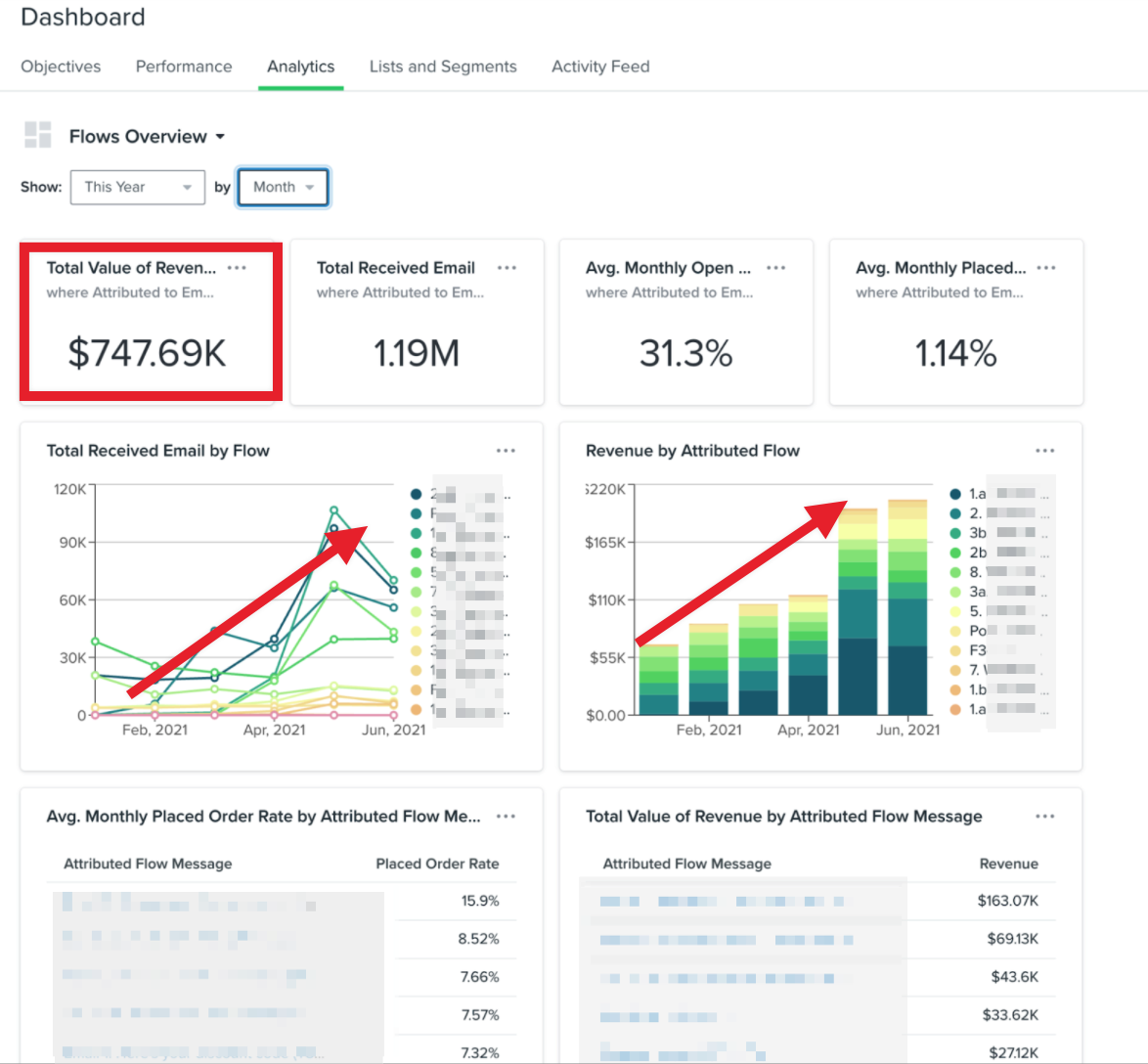Open menu for Avg. Monthly Placed Order Rate table

coord(506,817)
